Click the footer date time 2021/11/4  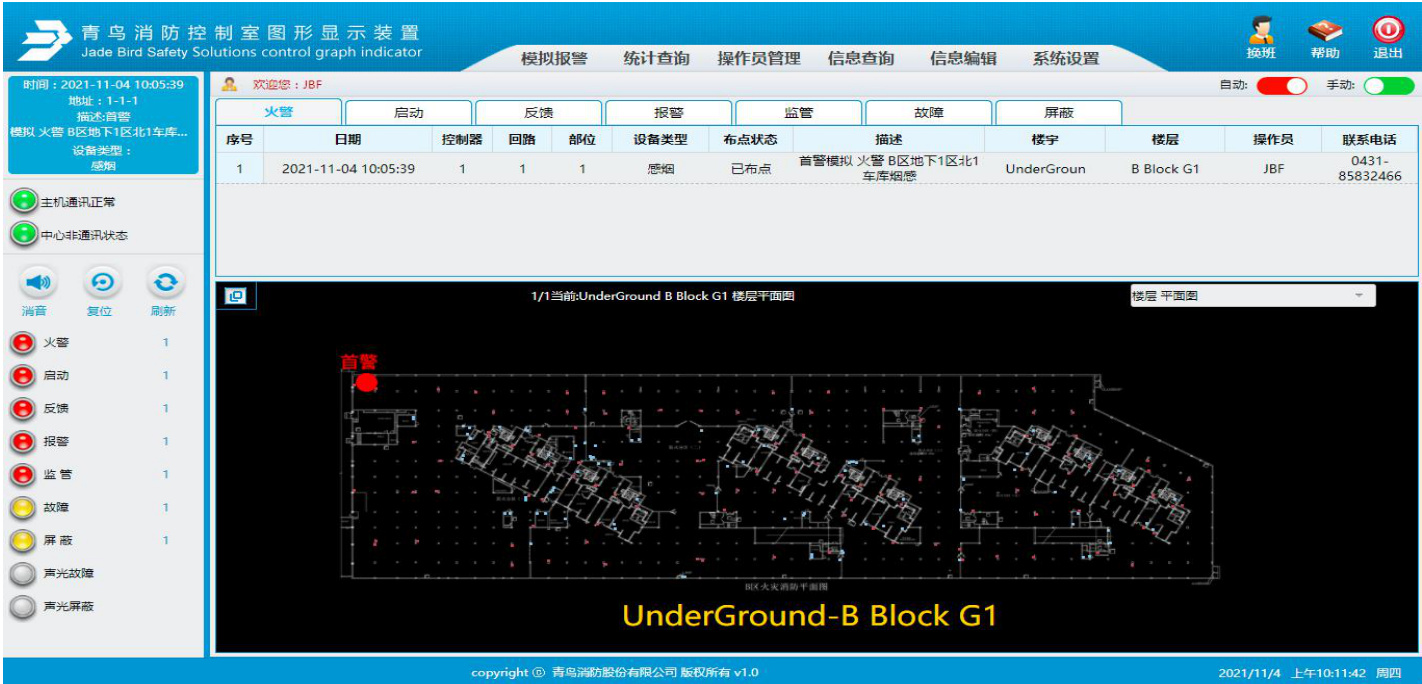[x=1310, y=673]
